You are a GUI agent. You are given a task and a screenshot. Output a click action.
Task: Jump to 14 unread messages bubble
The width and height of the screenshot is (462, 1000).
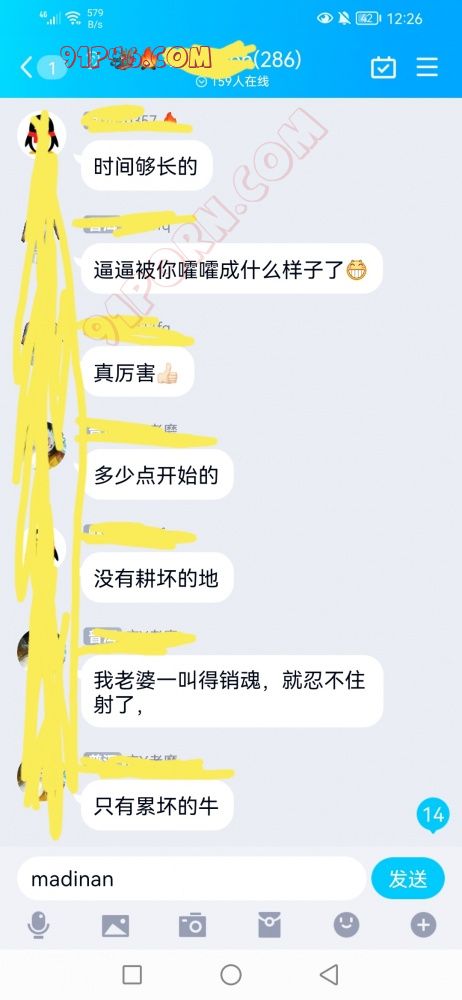pos(433,815)
